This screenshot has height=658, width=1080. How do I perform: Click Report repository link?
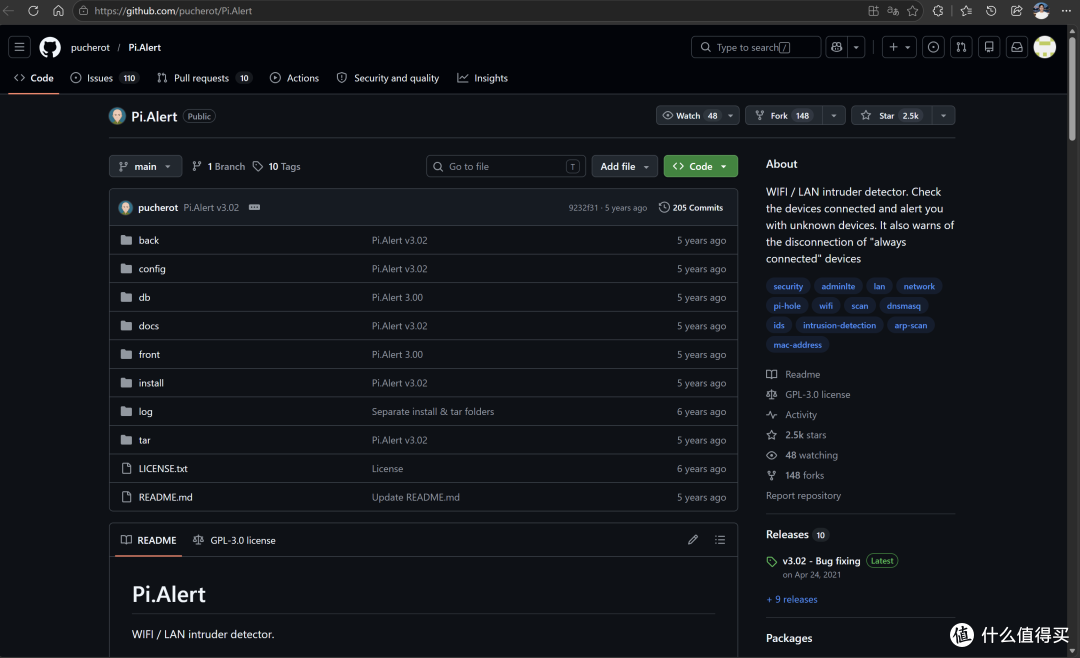[803, 495]
